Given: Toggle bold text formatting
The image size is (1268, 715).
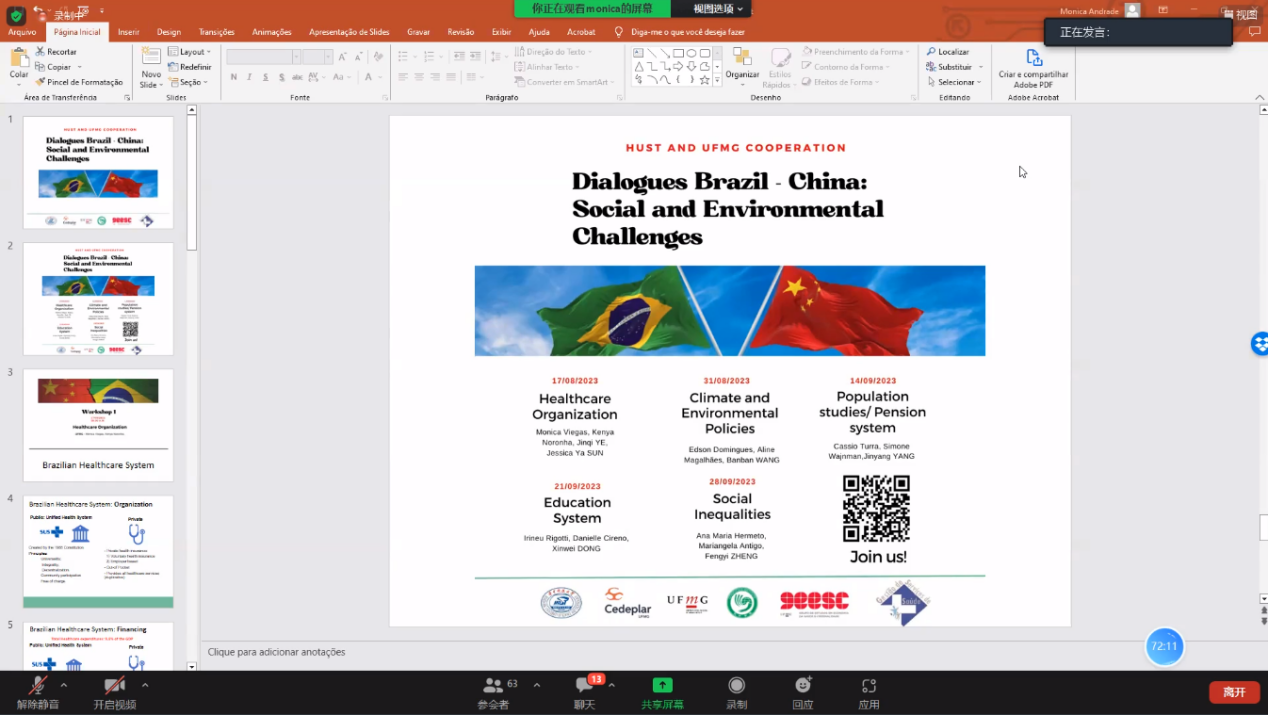Looking at the screenshot, I should [x=234, y=77].
